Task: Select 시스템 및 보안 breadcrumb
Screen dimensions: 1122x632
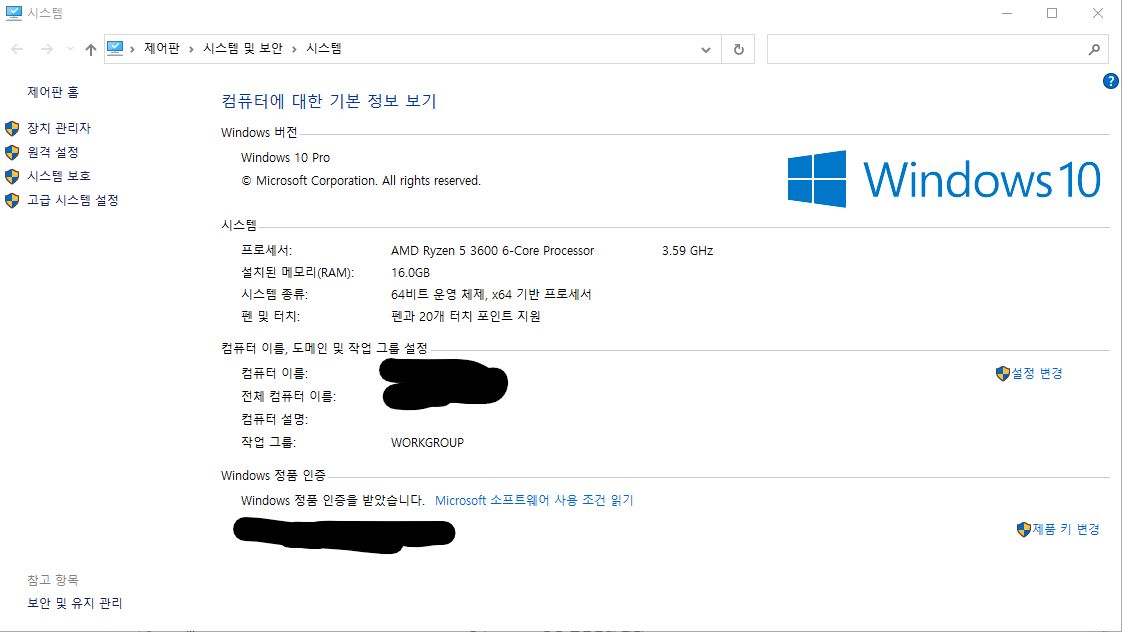Action: click(x=243, y=48)
